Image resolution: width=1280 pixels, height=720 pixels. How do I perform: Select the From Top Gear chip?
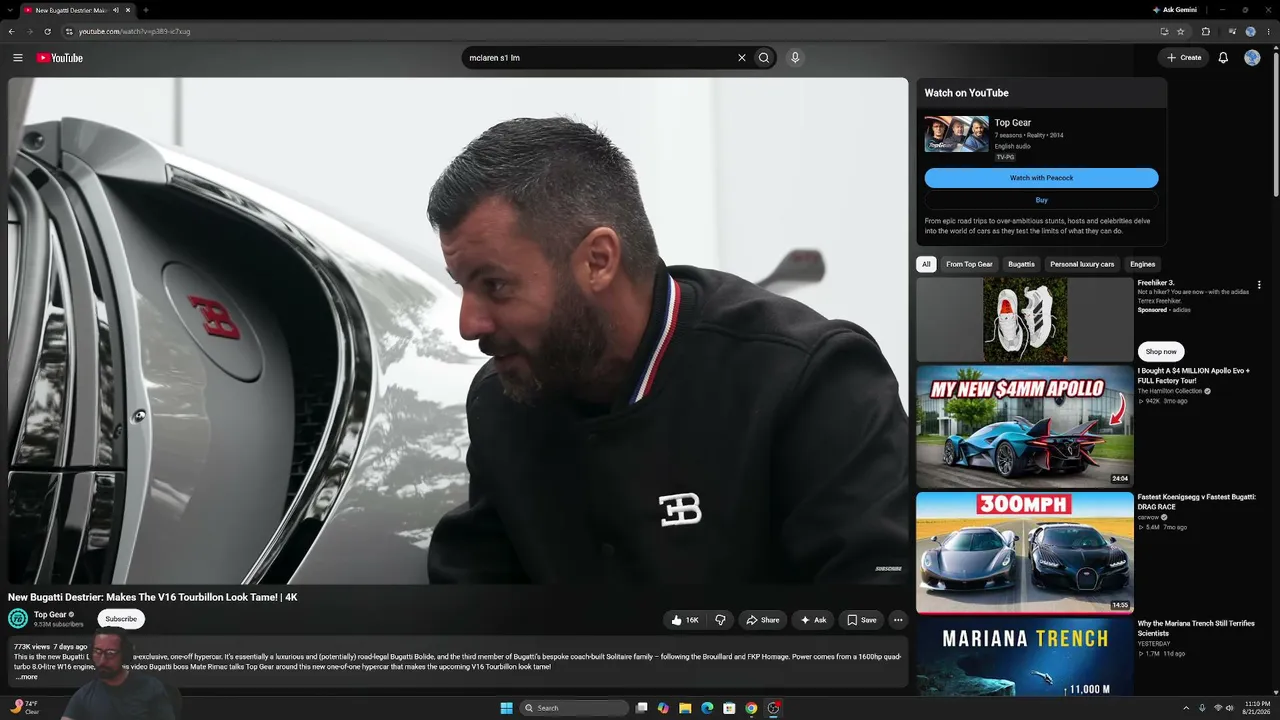click(969, 264)
